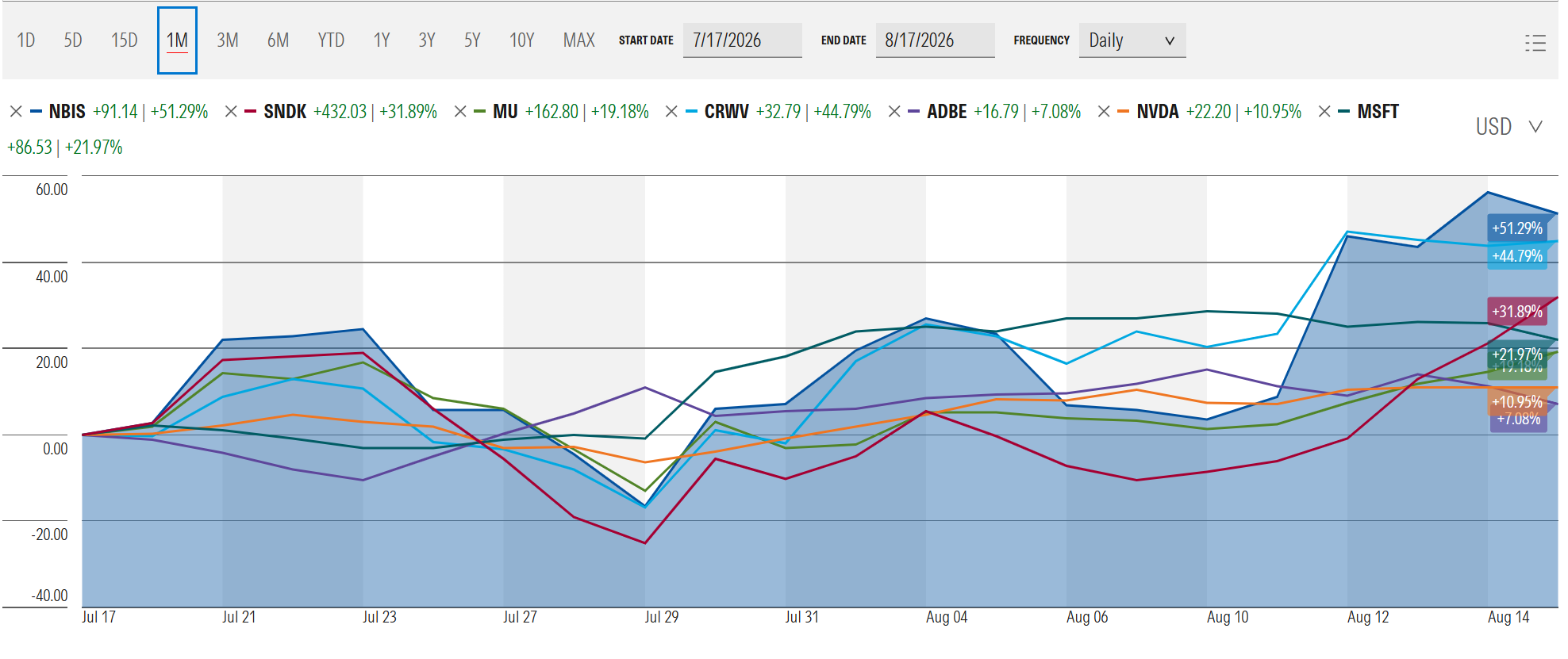1568x659 pixels.
Task: Select the 1M time range
Action: [177, 40]
